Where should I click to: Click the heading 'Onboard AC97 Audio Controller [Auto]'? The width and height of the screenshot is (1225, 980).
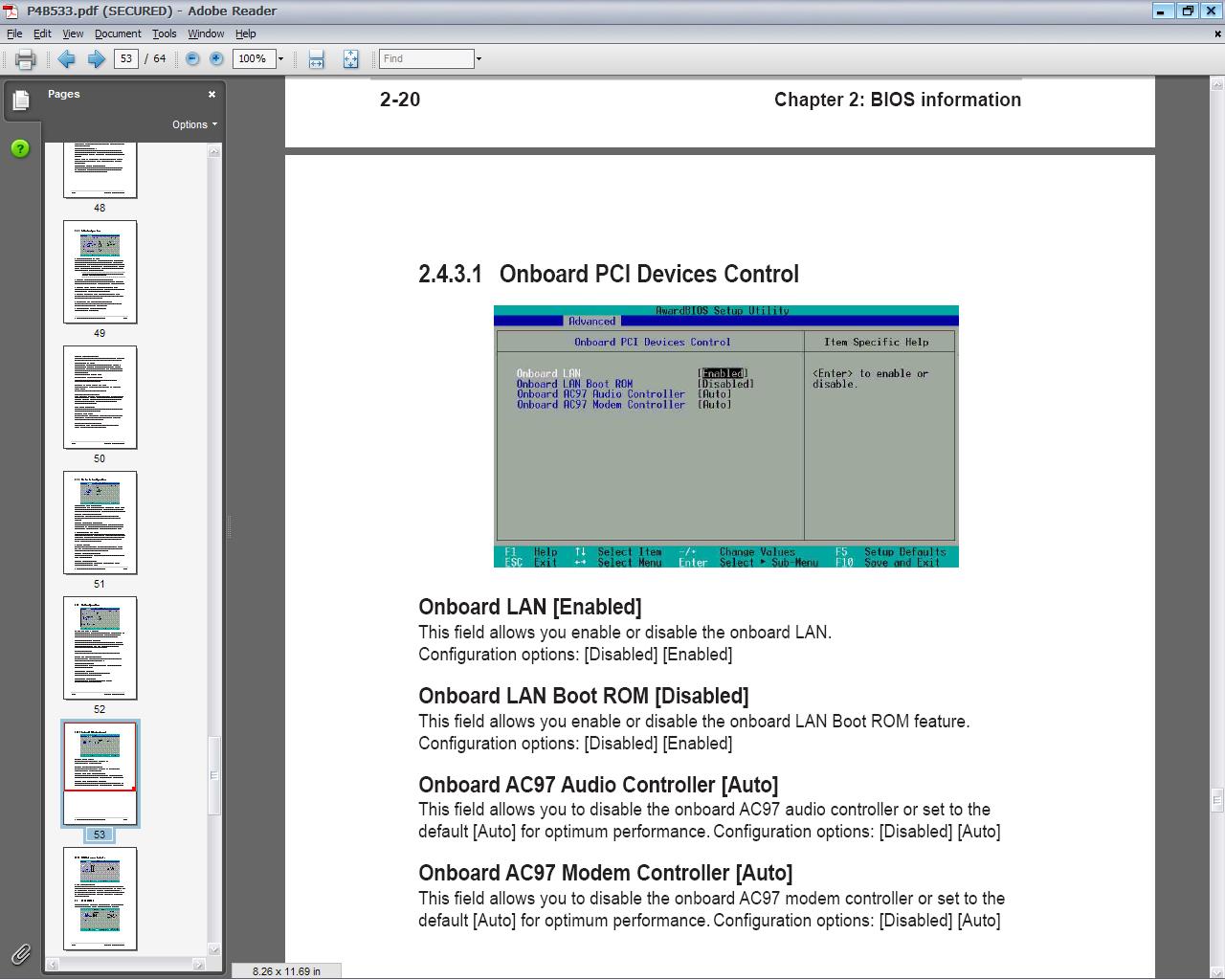coord(598,785)
